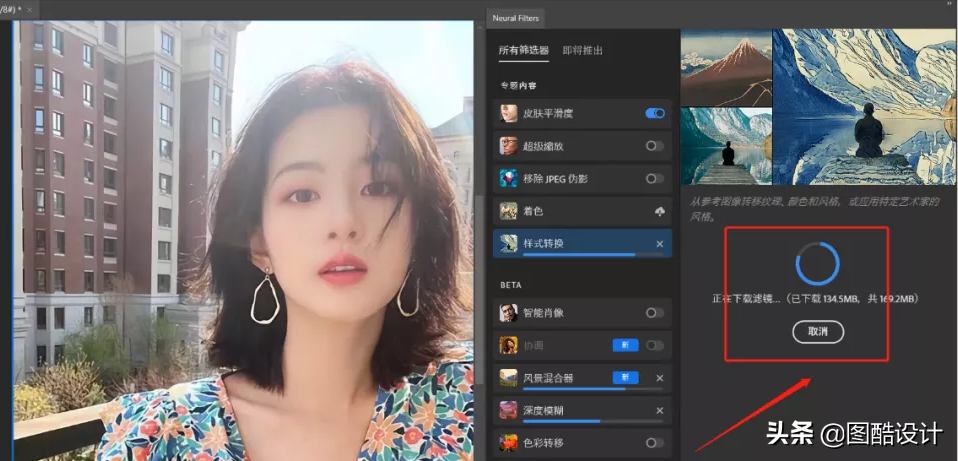Click the 取消 button to stop download
958x461 pixels.
pyautogui.click(x=818, y=332)
